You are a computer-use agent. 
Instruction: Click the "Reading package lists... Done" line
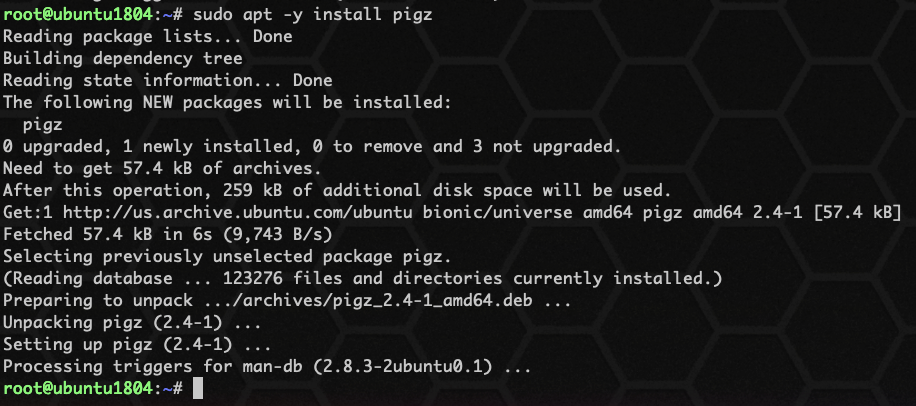click(147, 36)
